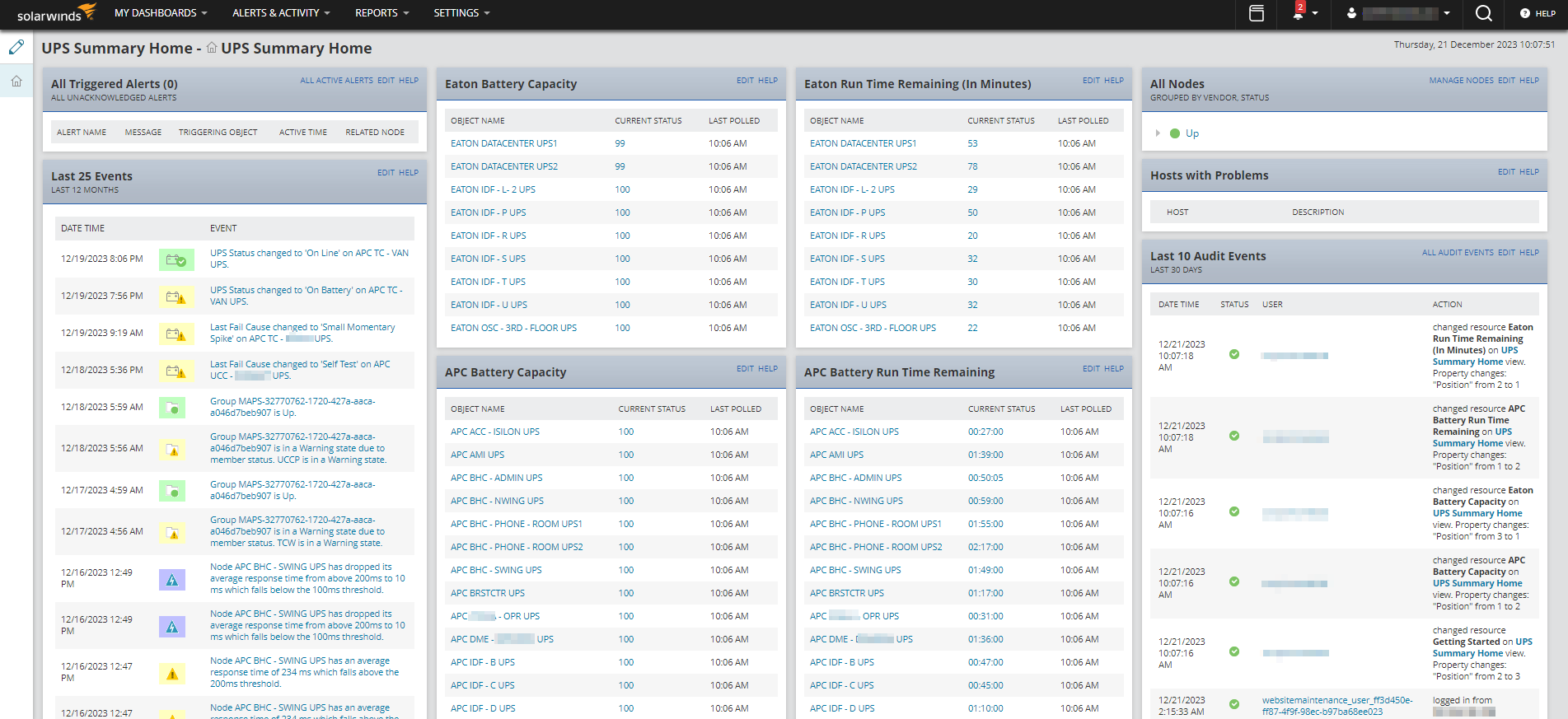
Task: Click the purple alert icon for first 12/16/2023 12:49 PM event
Action: [172, 580]
